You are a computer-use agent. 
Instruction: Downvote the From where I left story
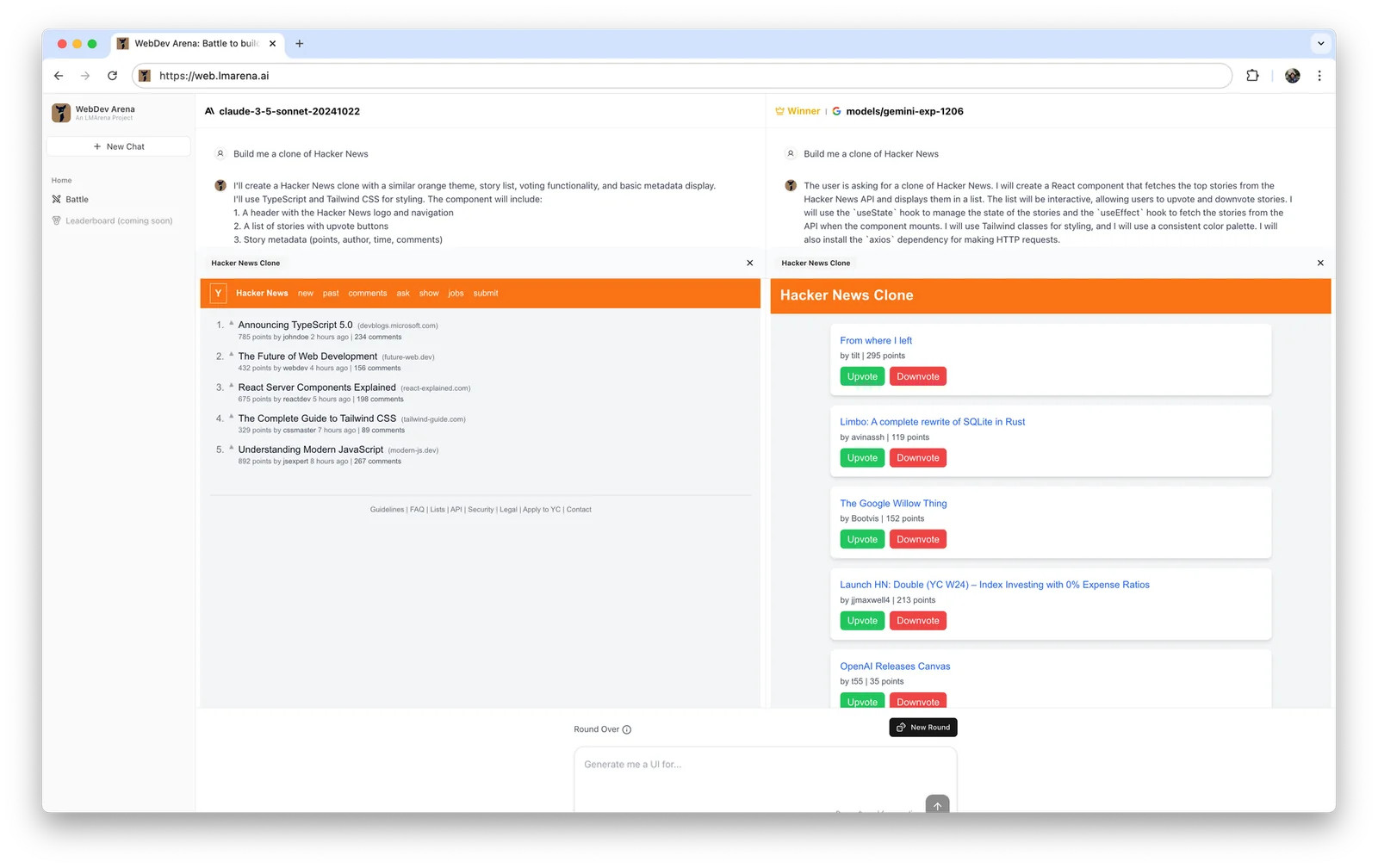click(918, 376)
